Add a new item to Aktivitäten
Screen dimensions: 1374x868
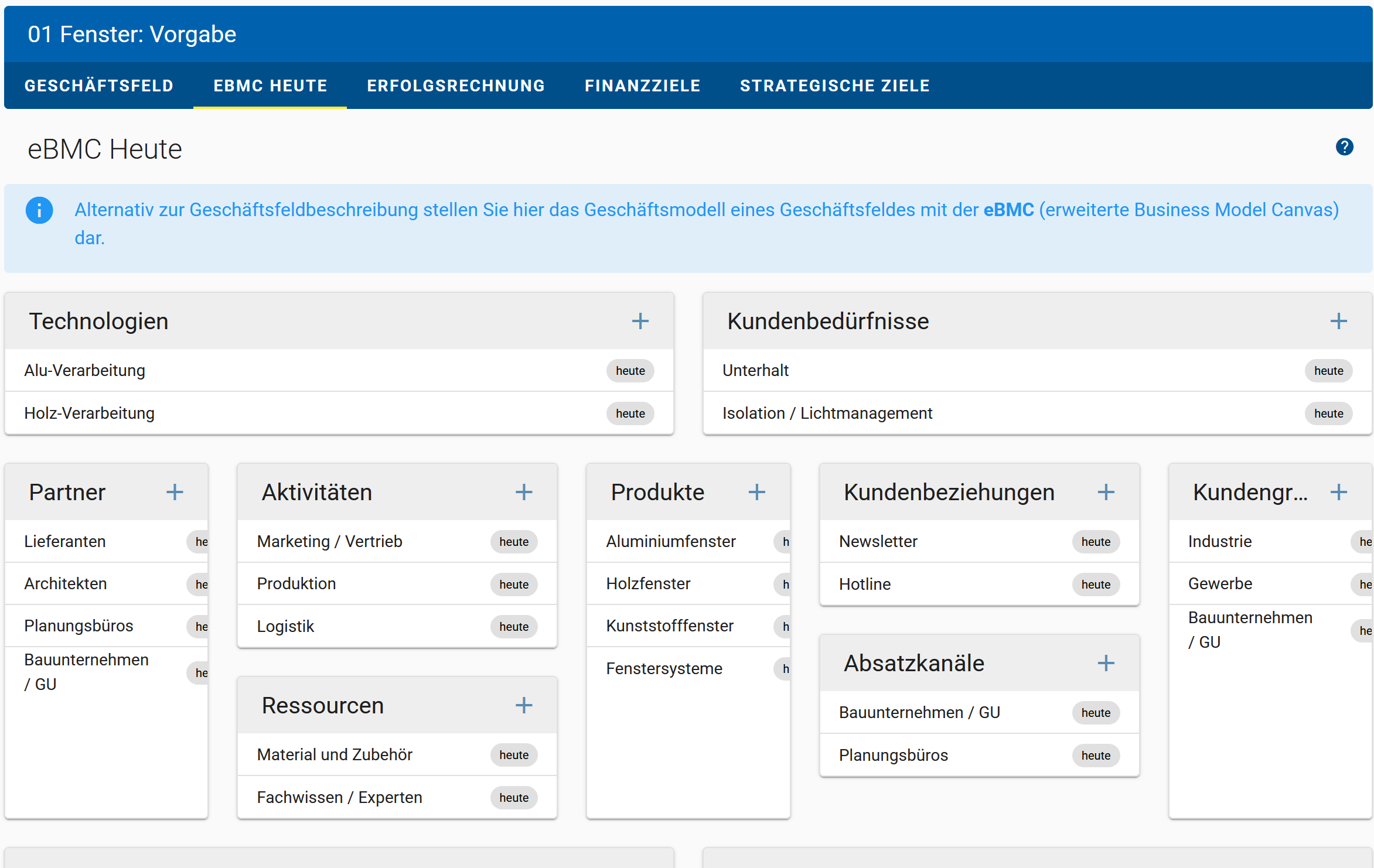[x=524, y=492]
